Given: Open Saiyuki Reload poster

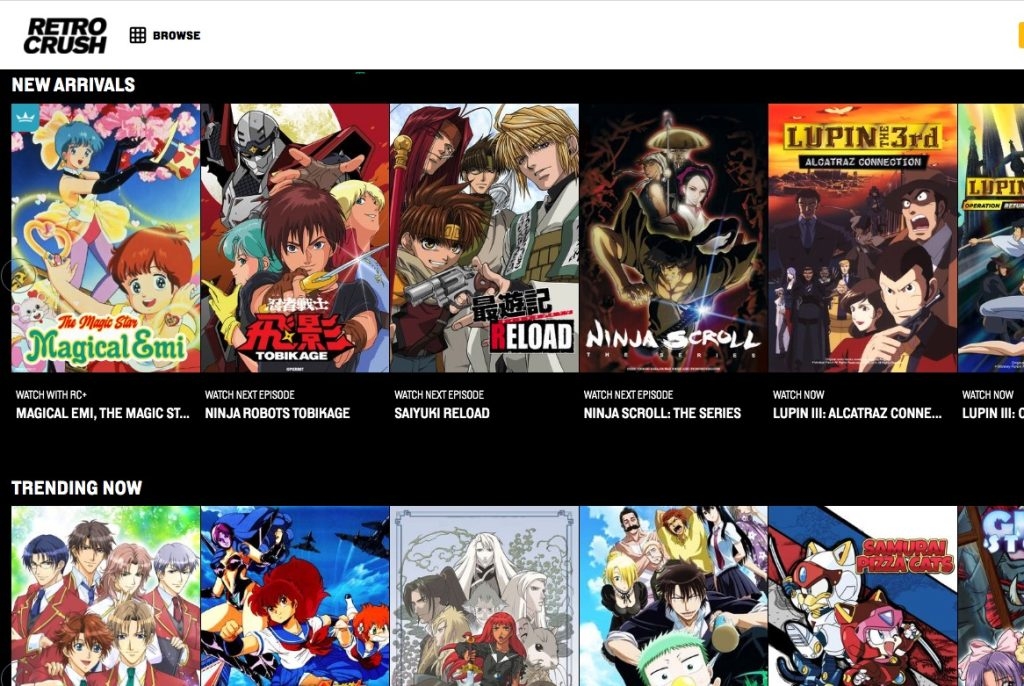Looking at the screenshot, I should tap(485, 238).
